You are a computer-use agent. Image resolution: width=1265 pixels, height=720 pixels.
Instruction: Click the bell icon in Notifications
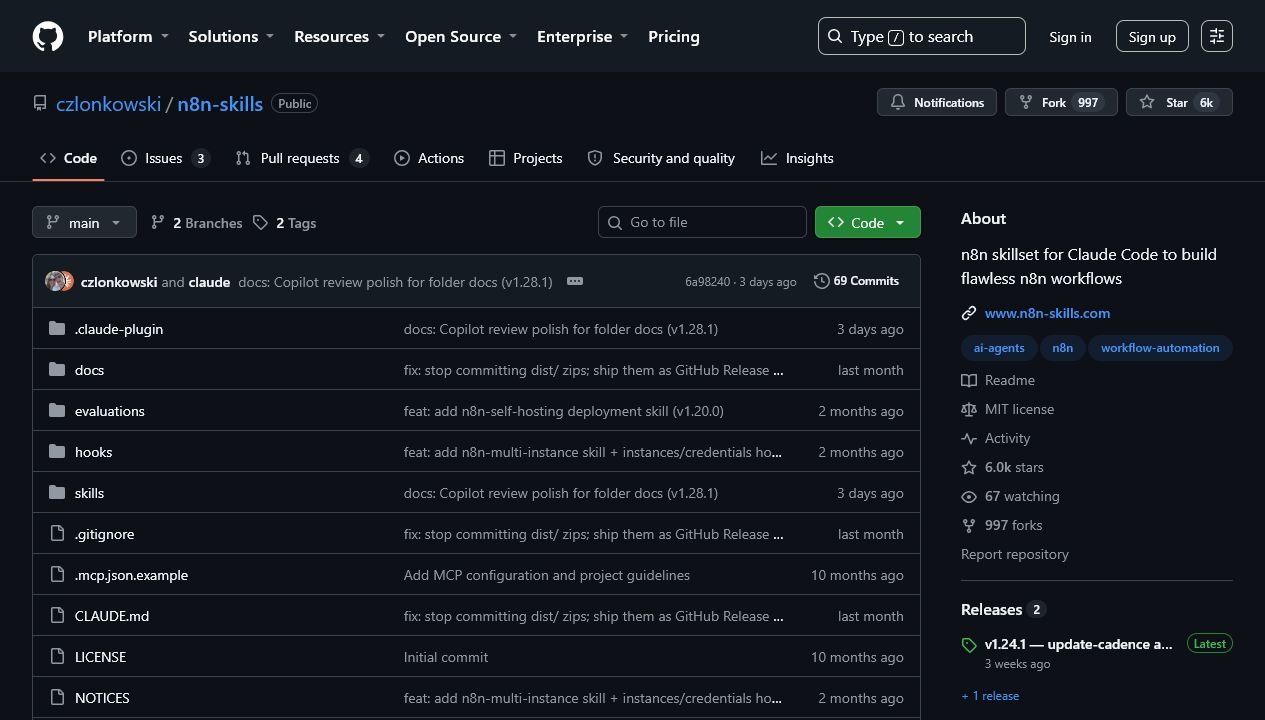pos(898,103)
